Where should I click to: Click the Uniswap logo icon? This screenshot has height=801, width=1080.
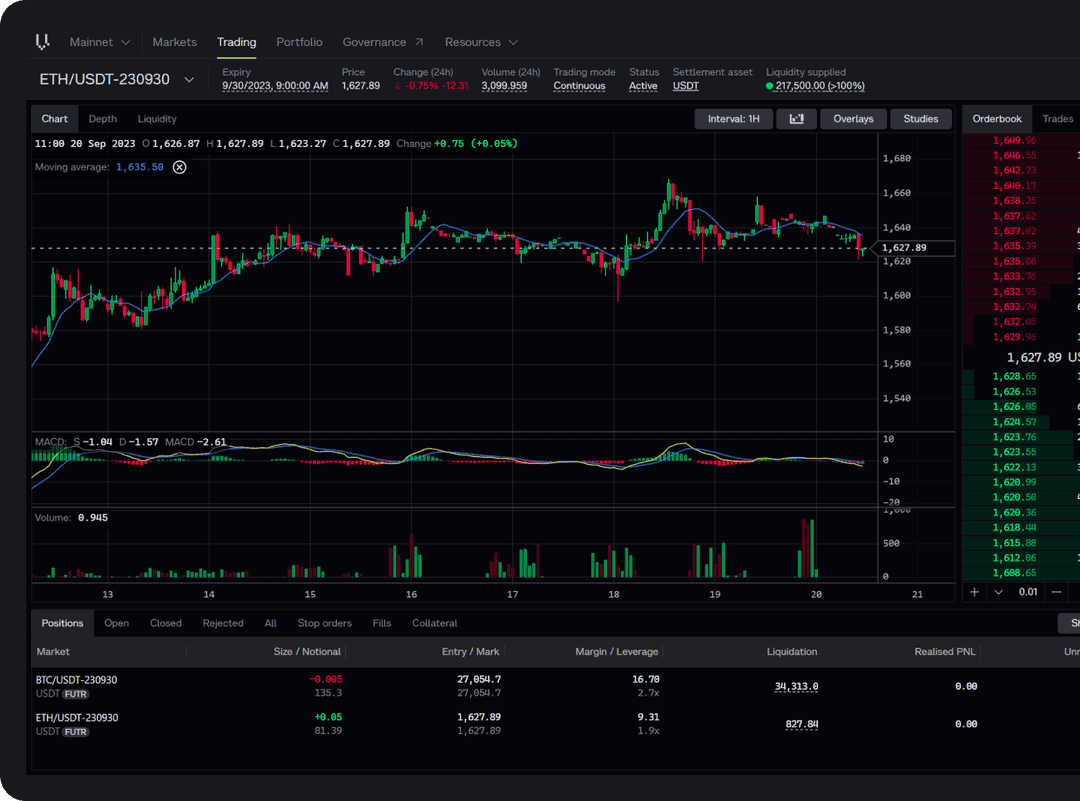point(42,42)
